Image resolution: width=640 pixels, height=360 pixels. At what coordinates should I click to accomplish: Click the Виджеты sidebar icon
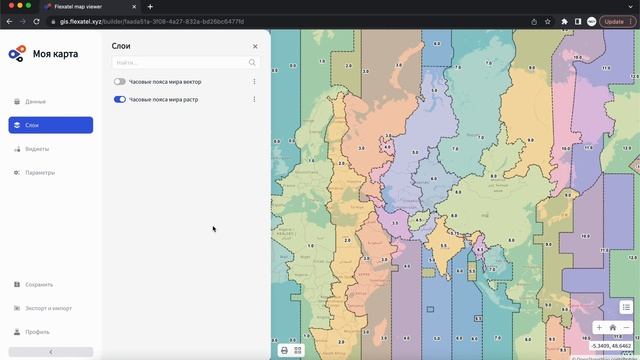click(17, 149)
